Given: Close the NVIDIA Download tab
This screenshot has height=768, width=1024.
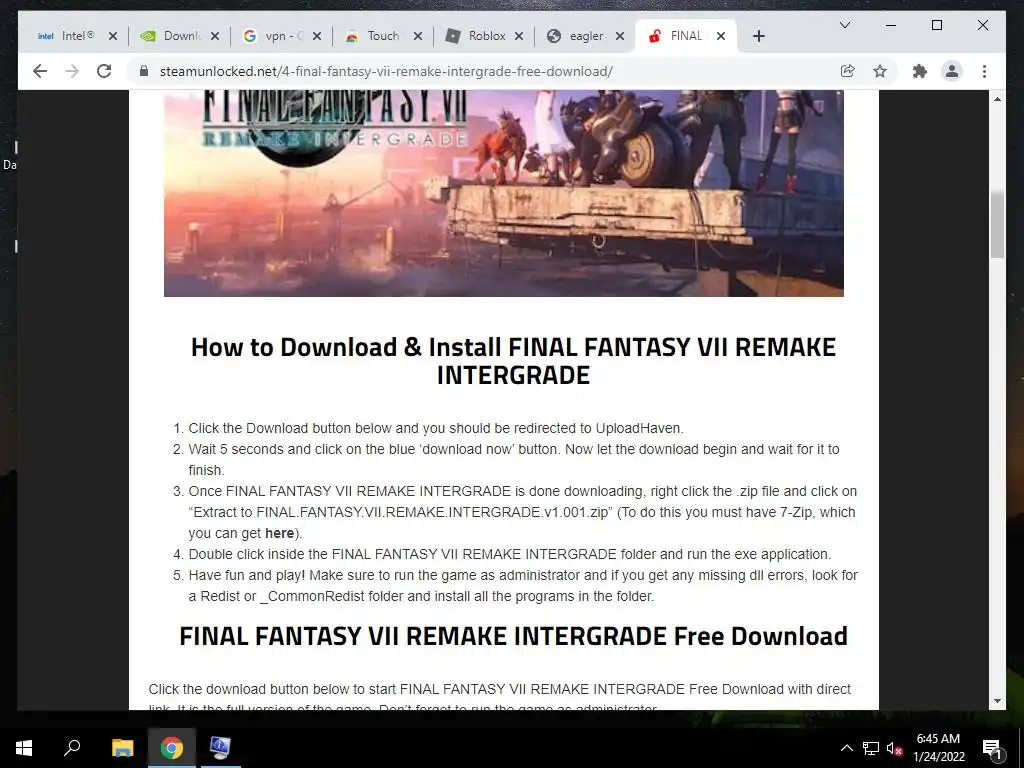Looking at the screenshot, I should tap(215, 36).
